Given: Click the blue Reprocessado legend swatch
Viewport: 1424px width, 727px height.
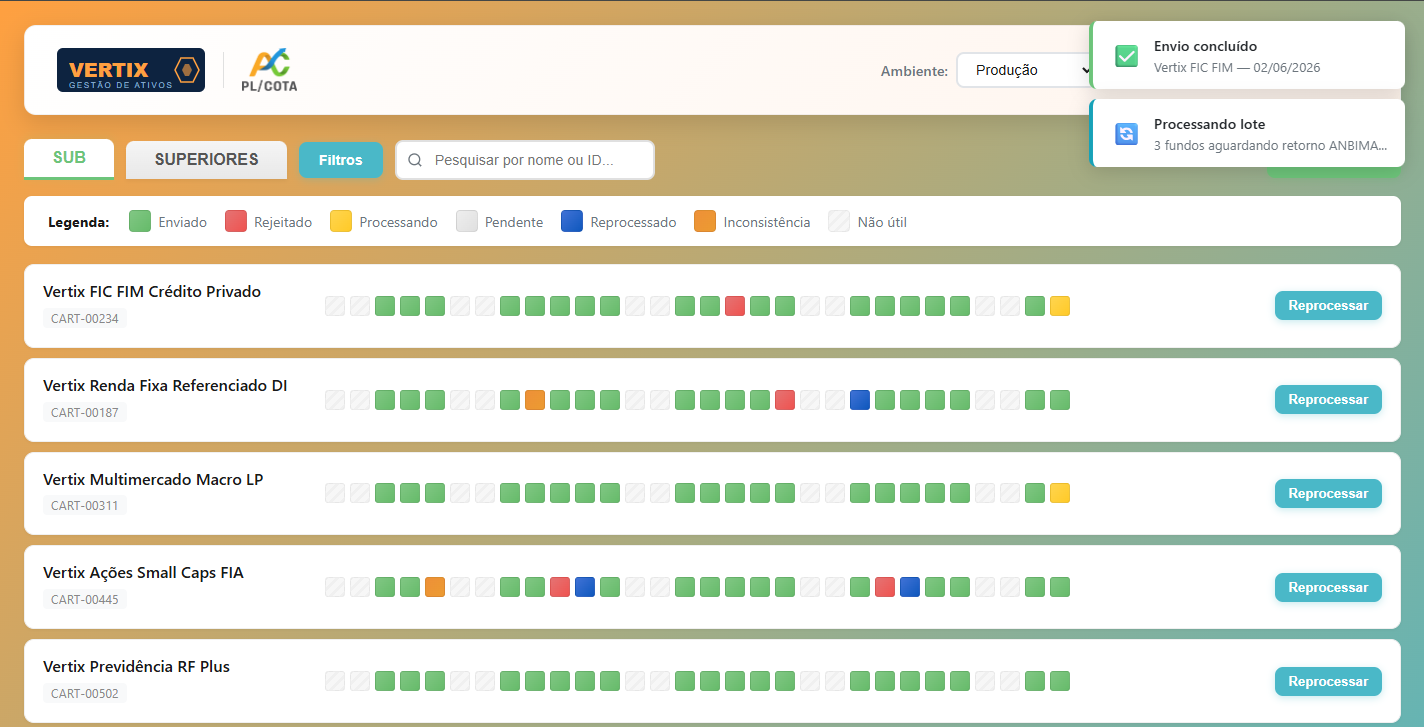Looking at the screenshot, I should [x=572, y=222].
